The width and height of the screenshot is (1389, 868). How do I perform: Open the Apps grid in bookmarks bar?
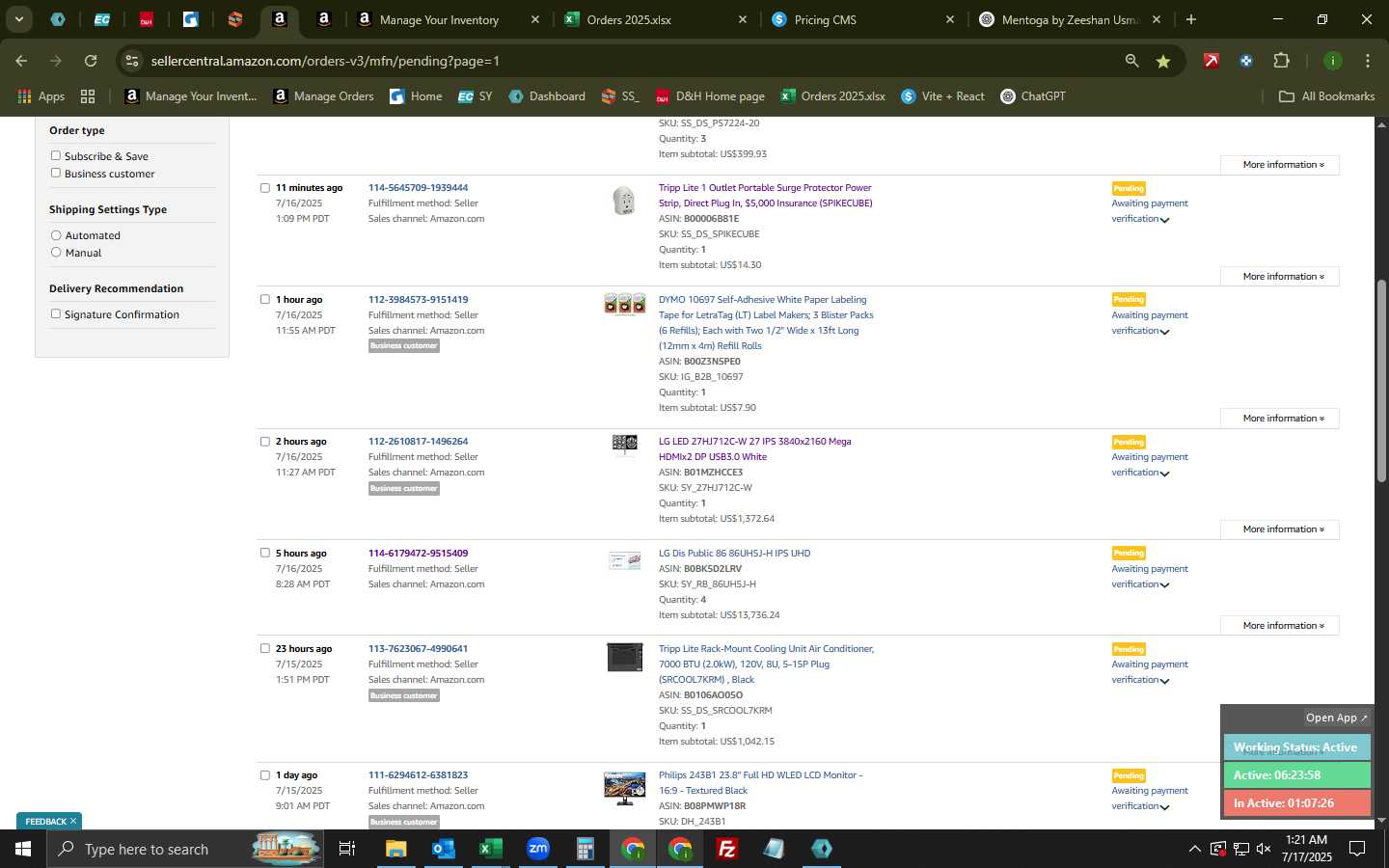coord(41,96)
